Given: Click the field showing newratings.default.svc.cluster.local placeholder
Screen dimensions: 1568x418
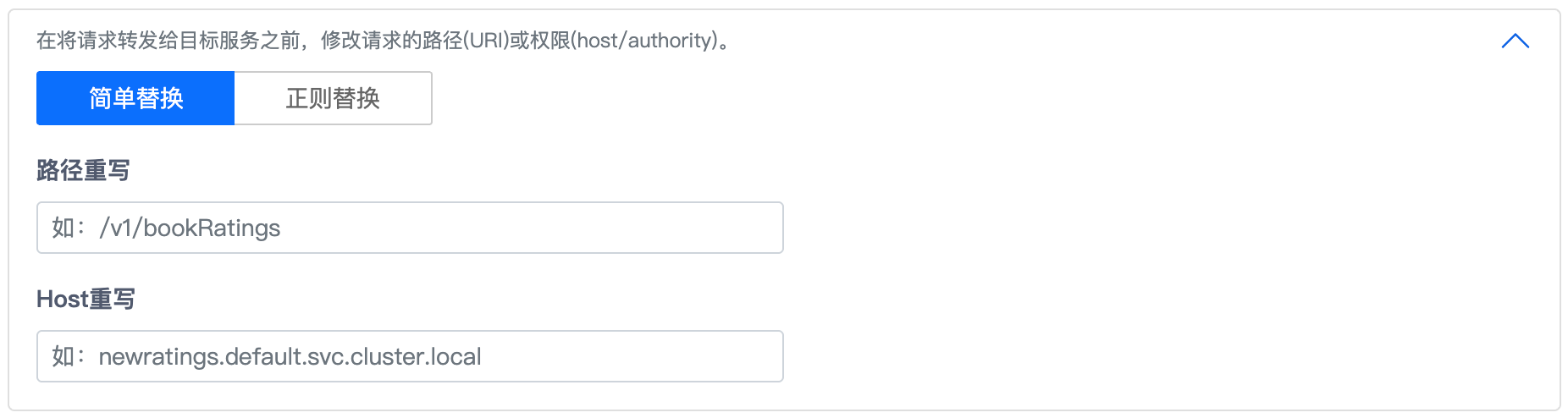Looking at the screenshot, I should (x=410, y=356).
